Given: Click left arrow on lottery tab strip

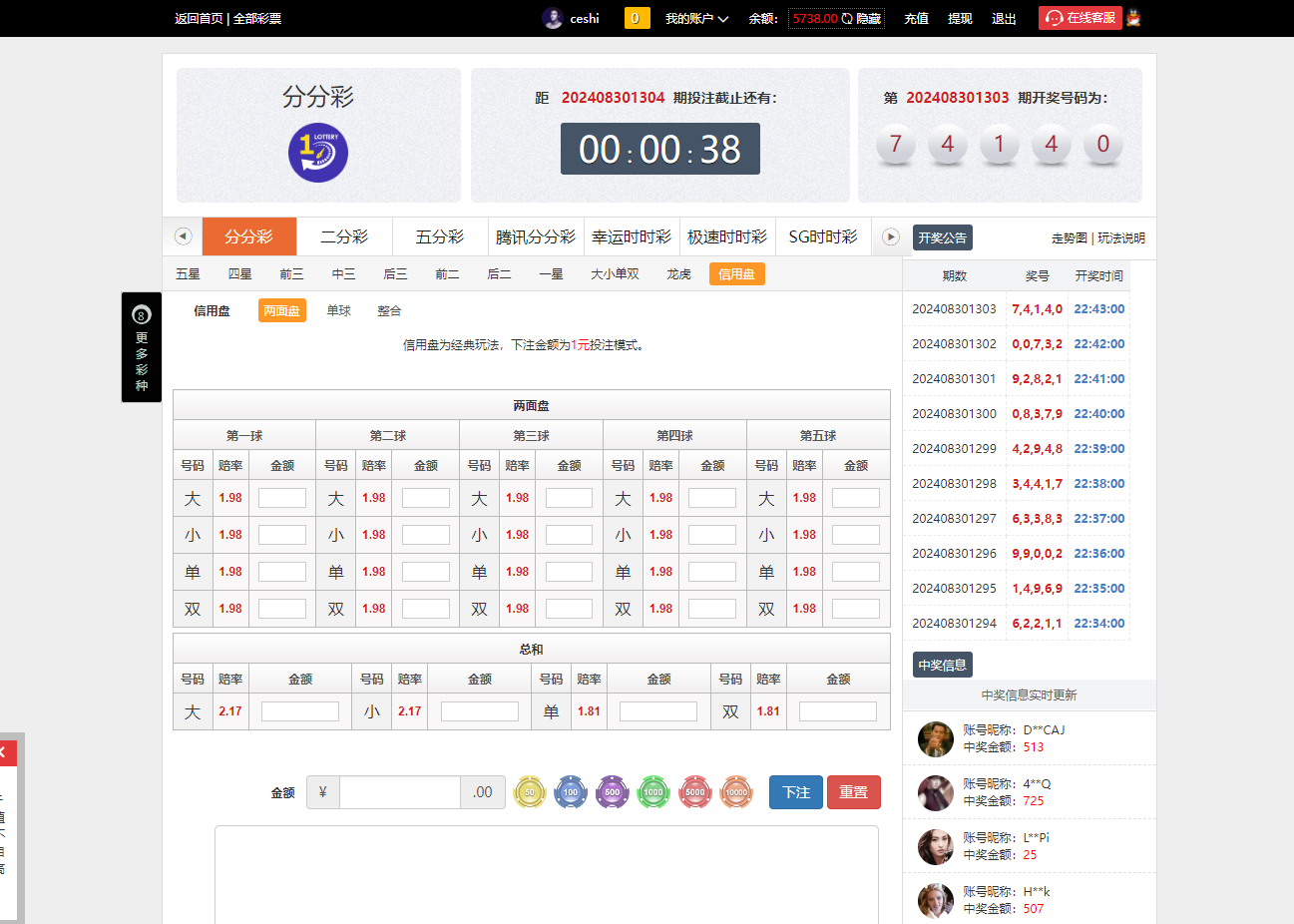Looking at the screenshot, I should pyautogui.click(x=183, y=235).
